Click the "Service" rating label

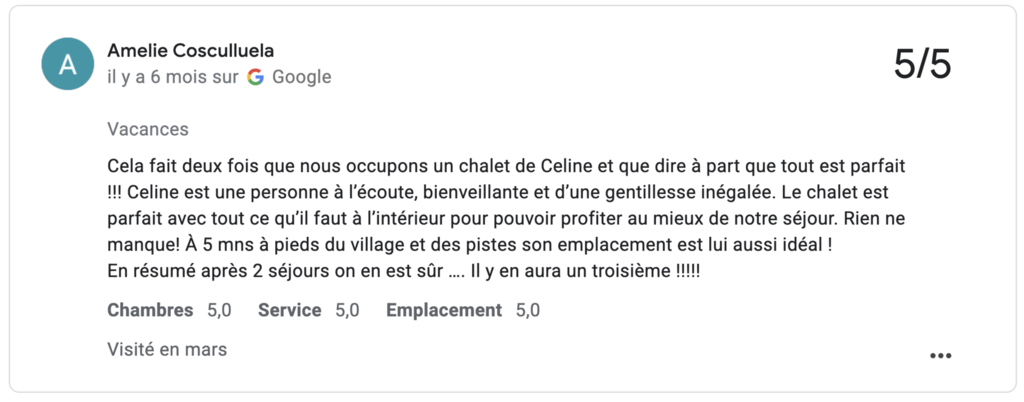[x=289, y=310]
